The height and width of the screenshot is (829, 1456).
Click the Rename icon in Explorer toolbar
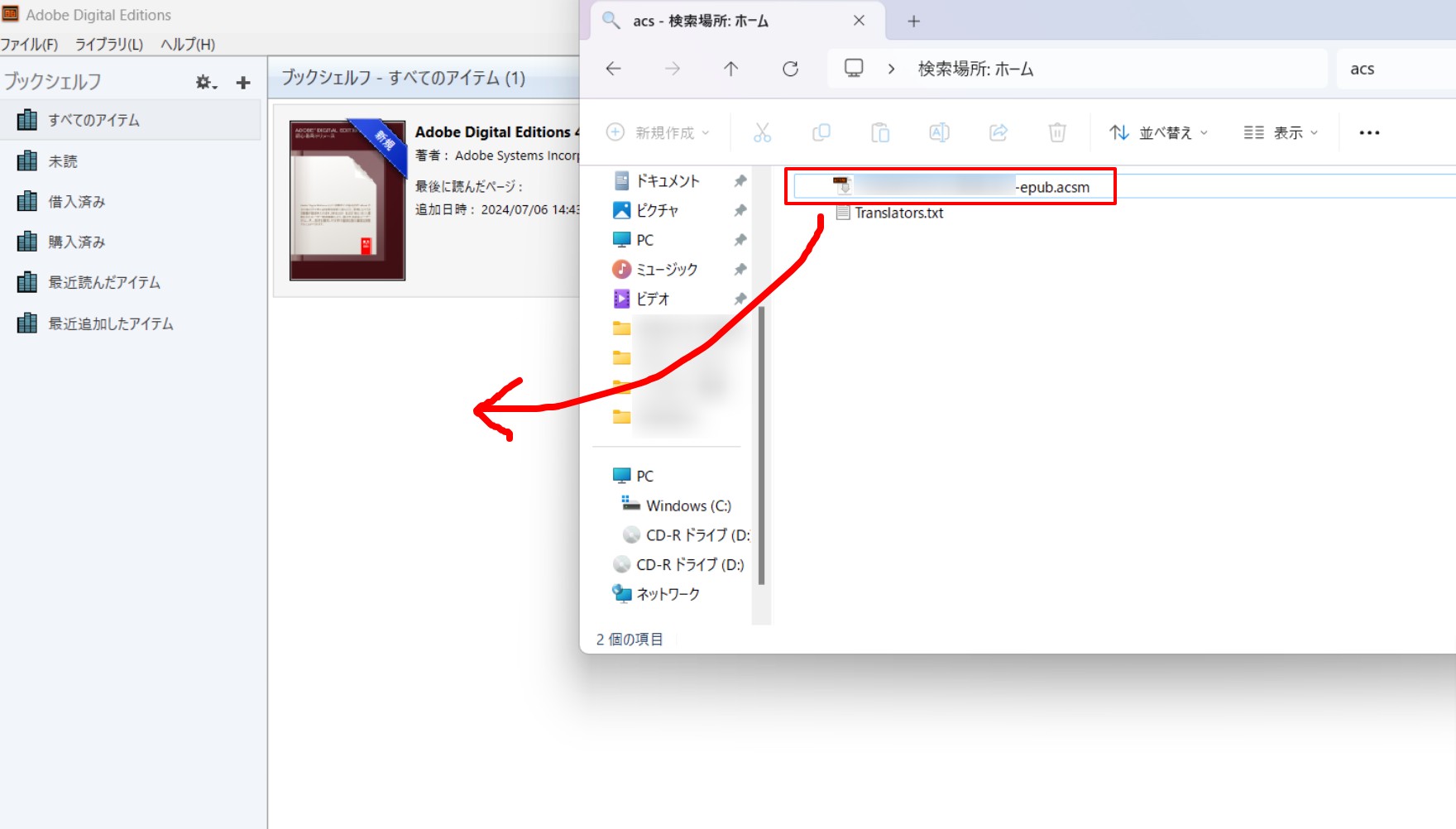pos(940,132)
